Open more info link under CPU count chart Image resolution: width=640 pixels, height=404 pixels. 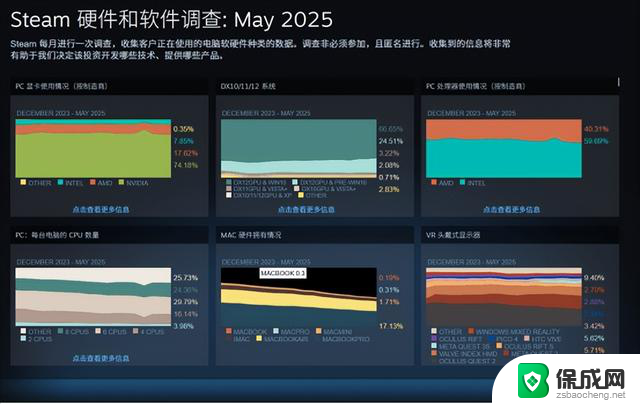tap(101, 358)
